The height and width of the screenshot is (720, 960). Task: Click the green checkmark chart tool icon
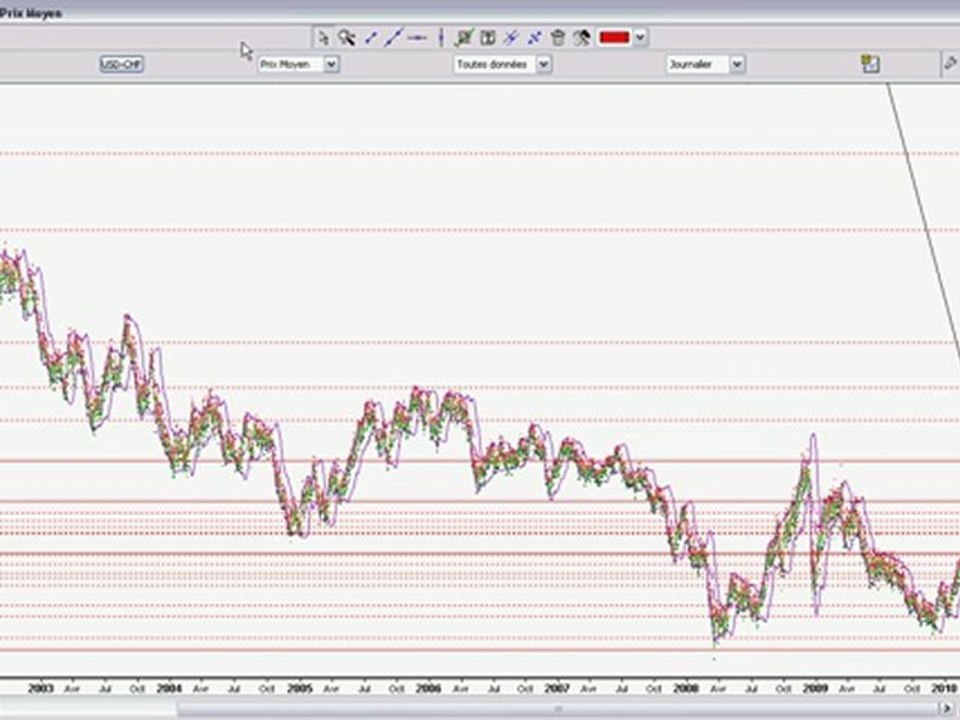(464, 38)
